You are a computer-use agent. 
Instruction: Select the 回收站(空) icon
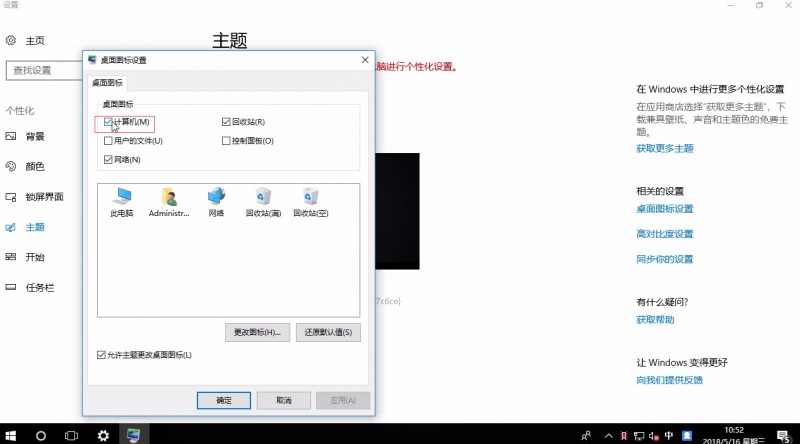[x=311, y=202]
